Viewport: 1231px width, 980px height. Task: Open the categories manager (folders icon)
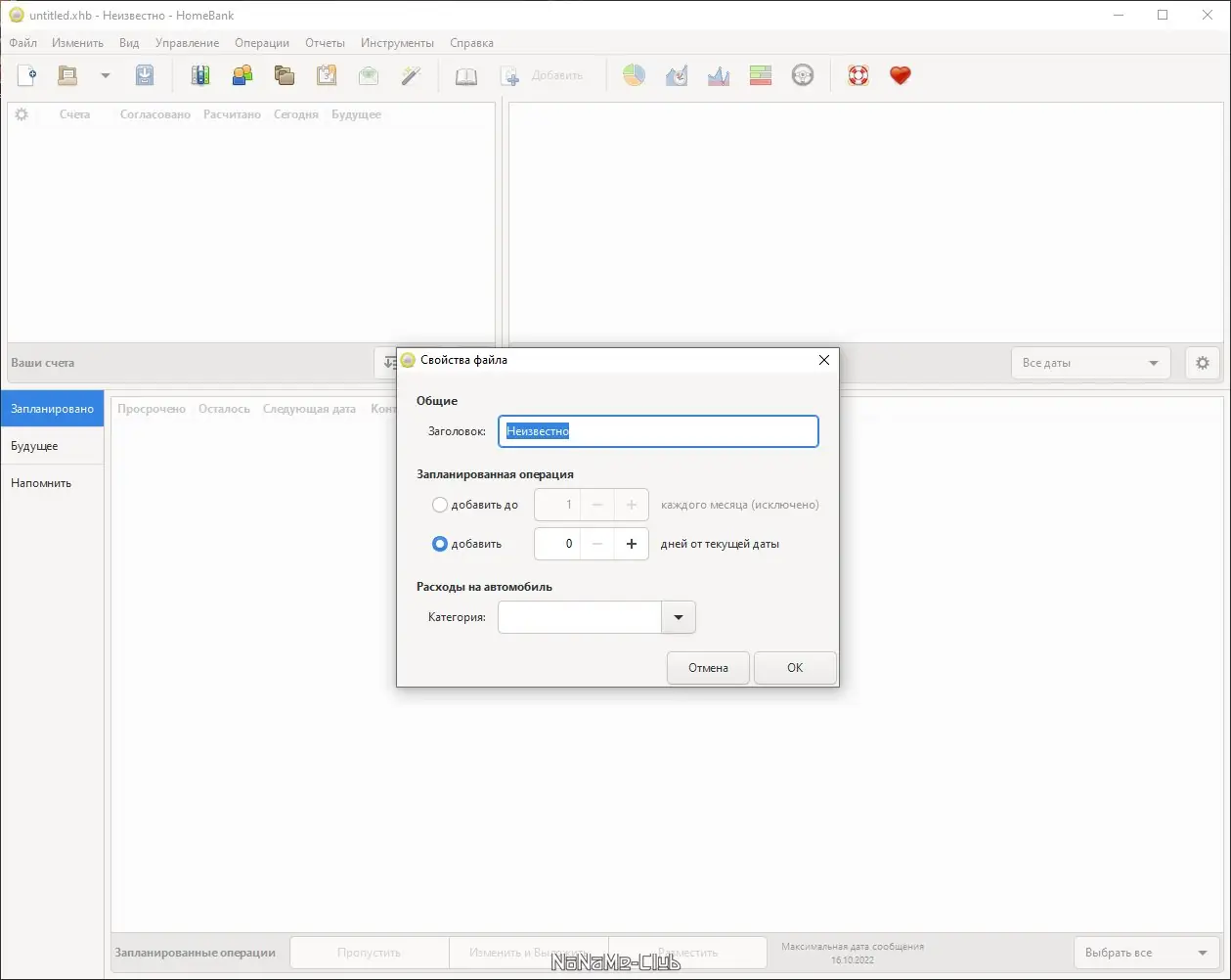click(285, 75)
